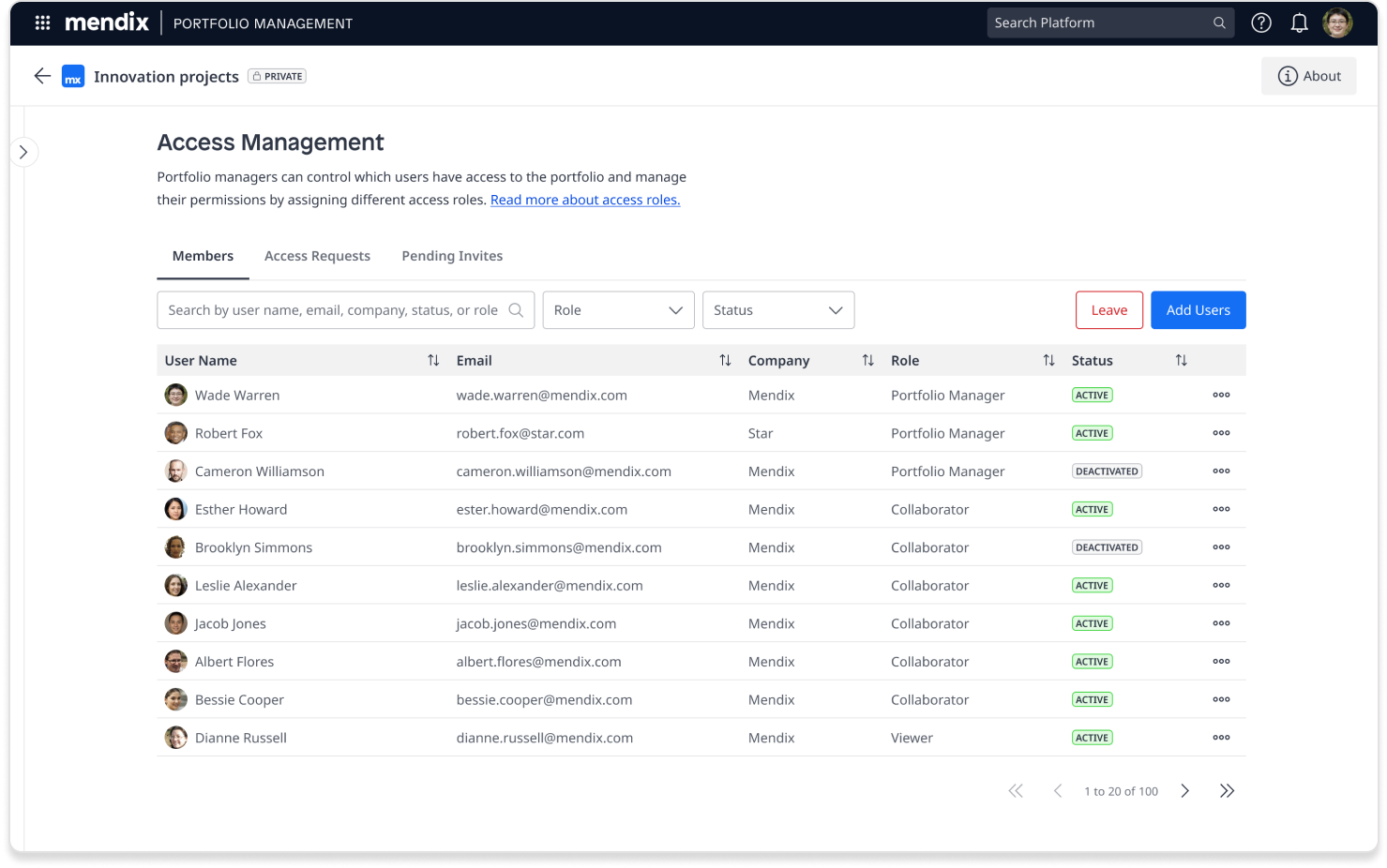Expand the collapsed left sidebar

click(x=23, y=152)
